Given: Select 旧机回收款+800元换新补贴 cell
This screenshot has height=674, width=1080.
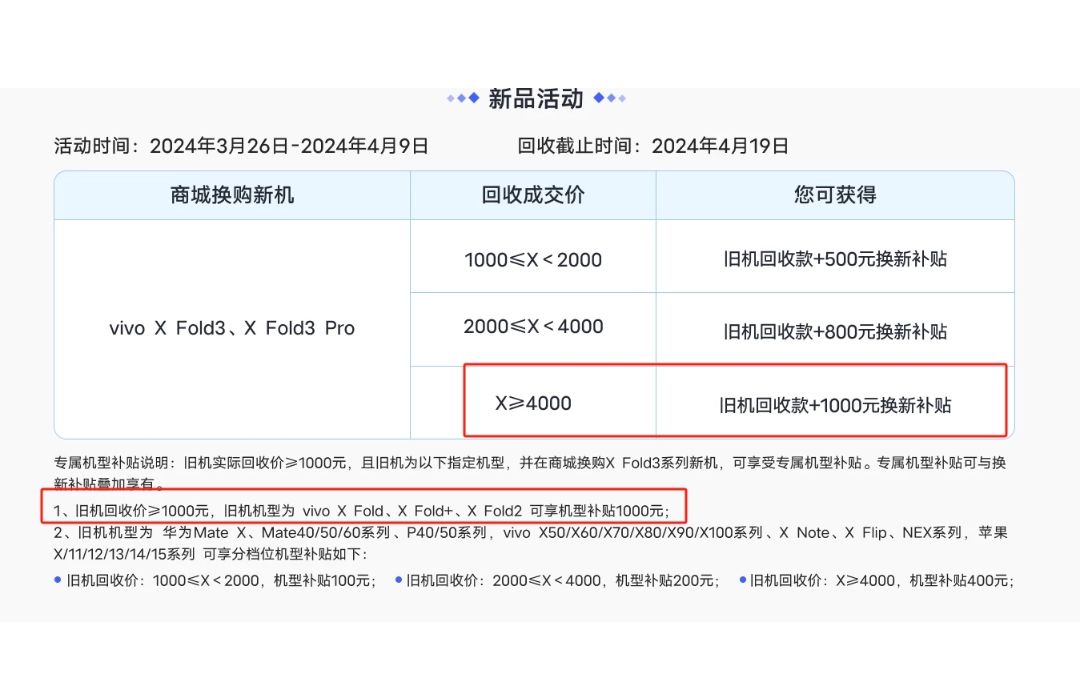Looking at the screenshot, I should pyautogui.click(x=835, y=331).
